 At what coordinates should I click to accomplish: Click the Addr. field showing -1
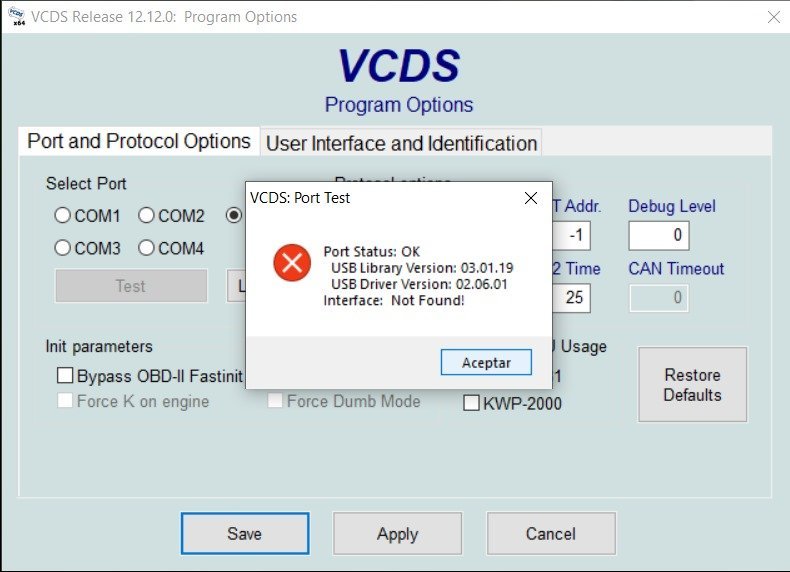571,235
